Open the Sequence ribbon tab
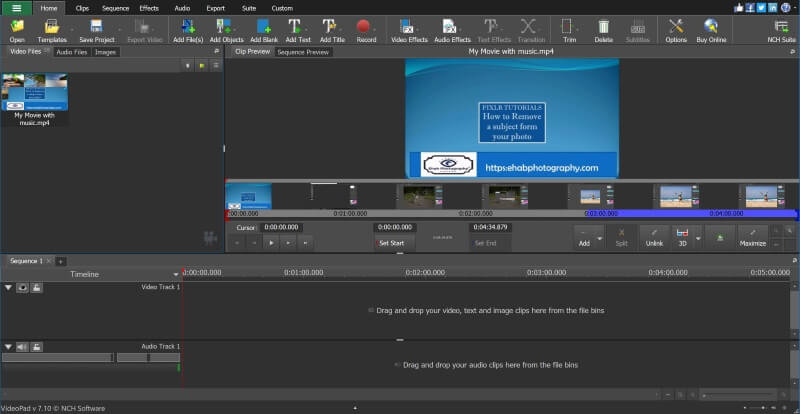800x414 pixels. pyautogui.click(x=115, y=8)
